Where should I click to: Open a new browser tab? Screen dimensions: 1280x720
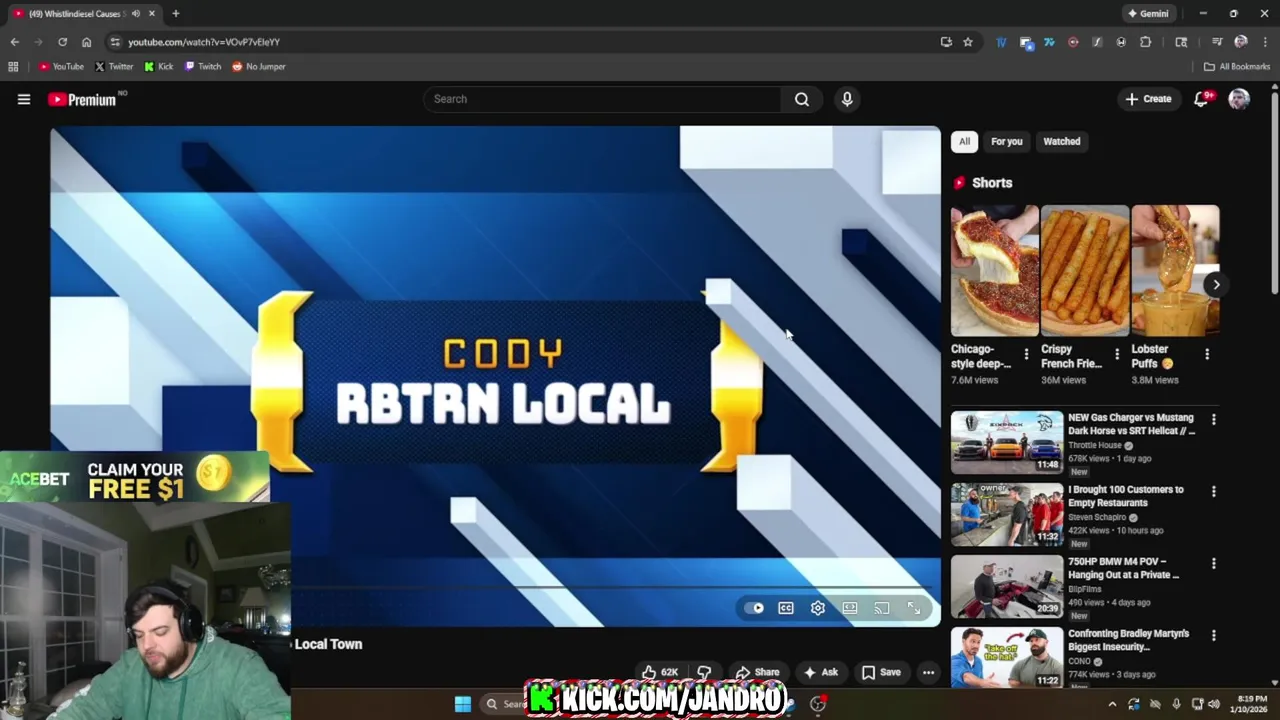[x=175, y=14]
